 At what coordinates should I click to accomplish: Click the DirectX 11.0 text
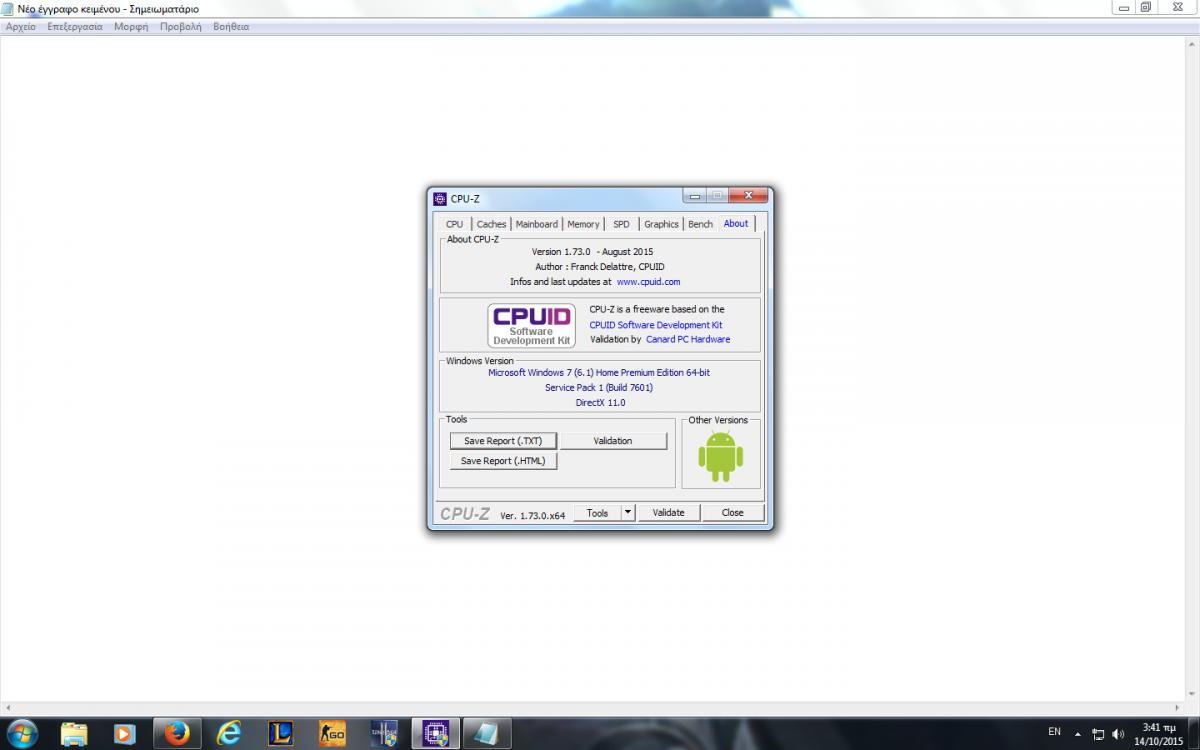(600, 402)
